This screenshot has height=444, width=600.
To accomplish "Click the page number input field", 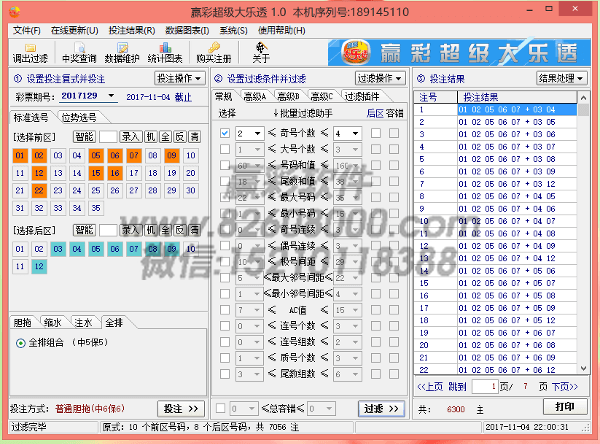I will [x=485, y=387].
